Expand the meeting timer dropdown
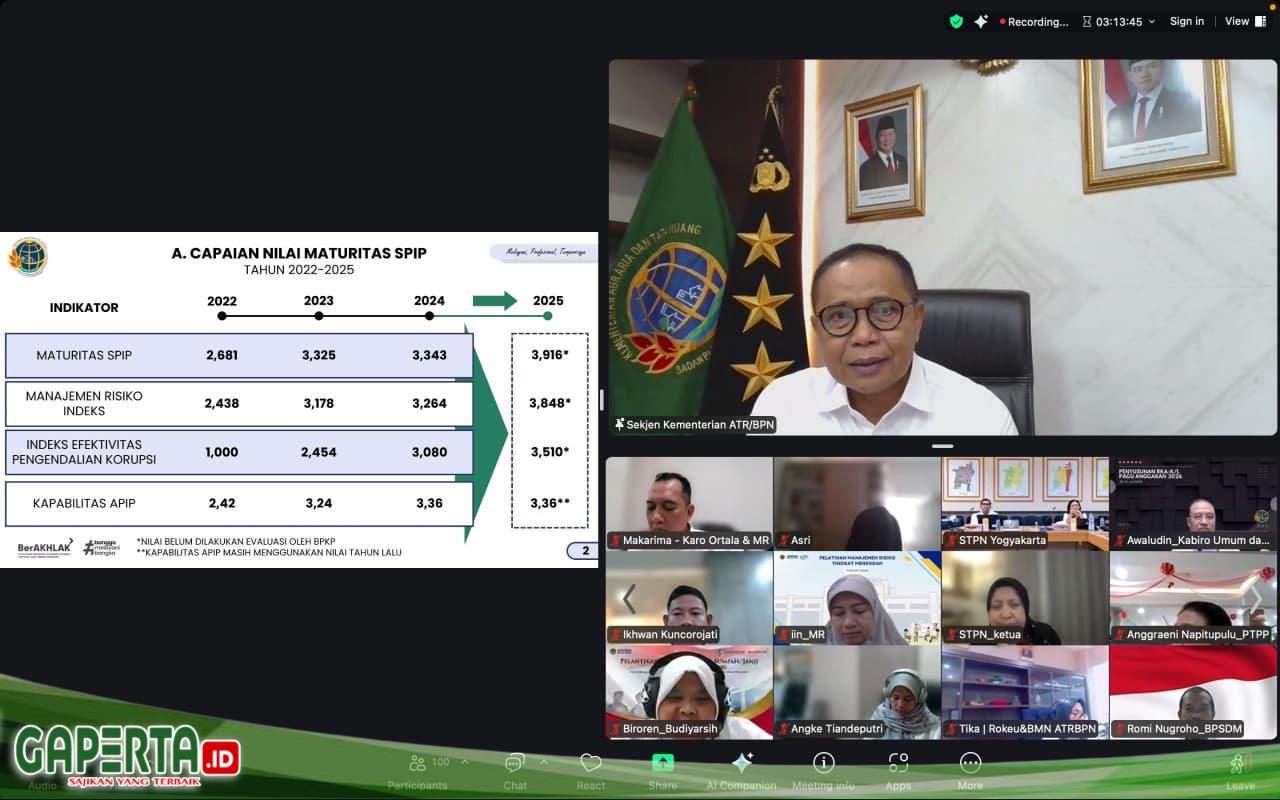 (1151, 21)
